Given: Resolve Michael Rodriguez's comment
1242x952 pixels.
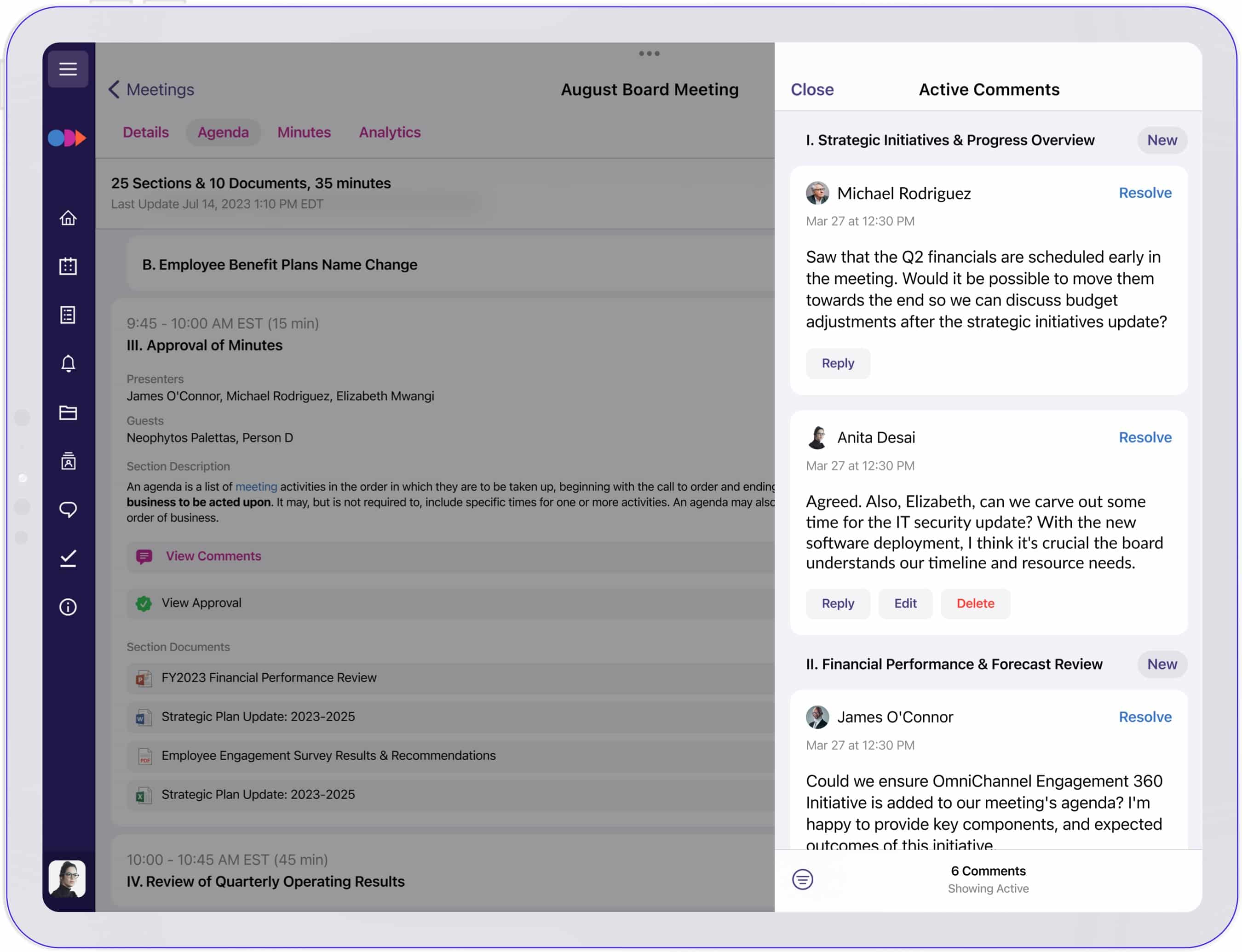Looking at the screenshot, I should click(1144, 193).
